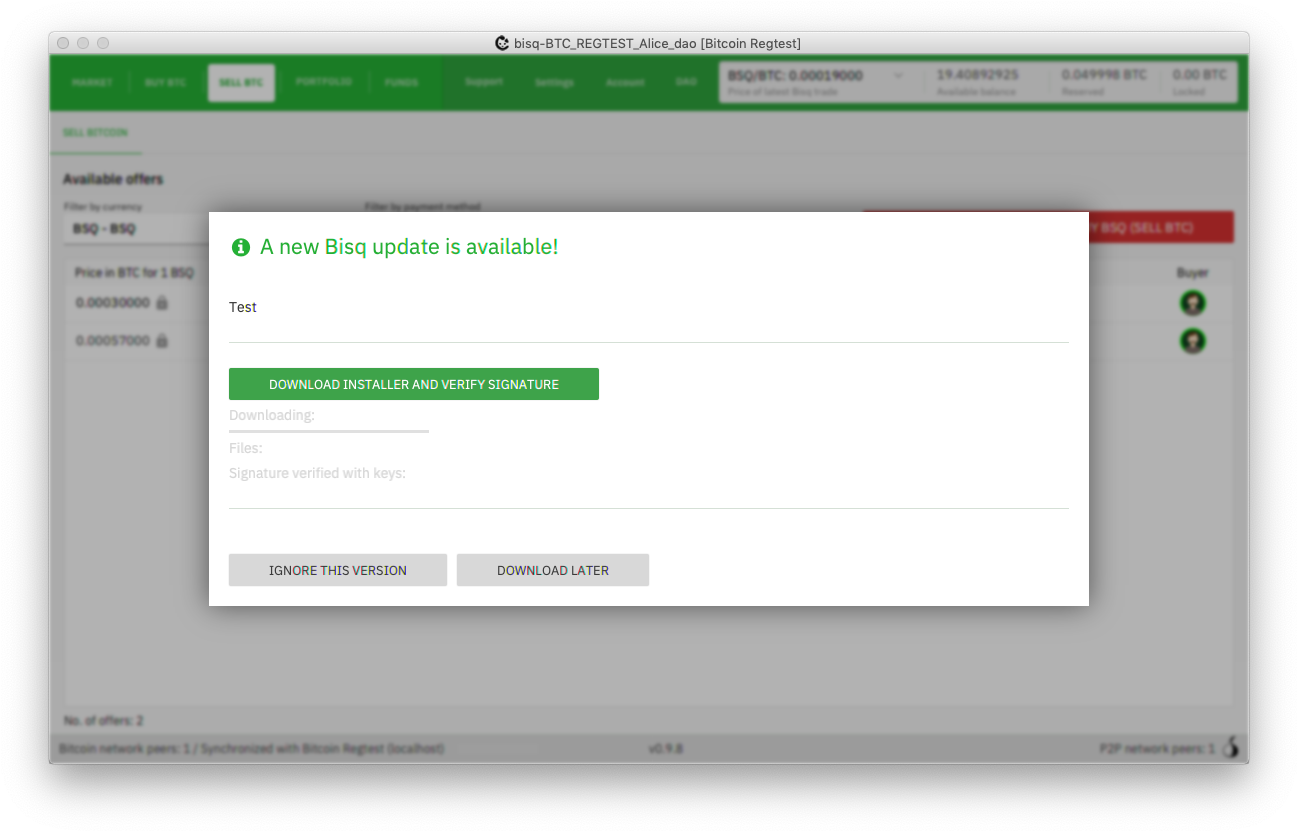Viewport: 1297px width, 831px height.
Task: Select the Sell Bitcoin sub-tab
Action: [x=95, y=133]
